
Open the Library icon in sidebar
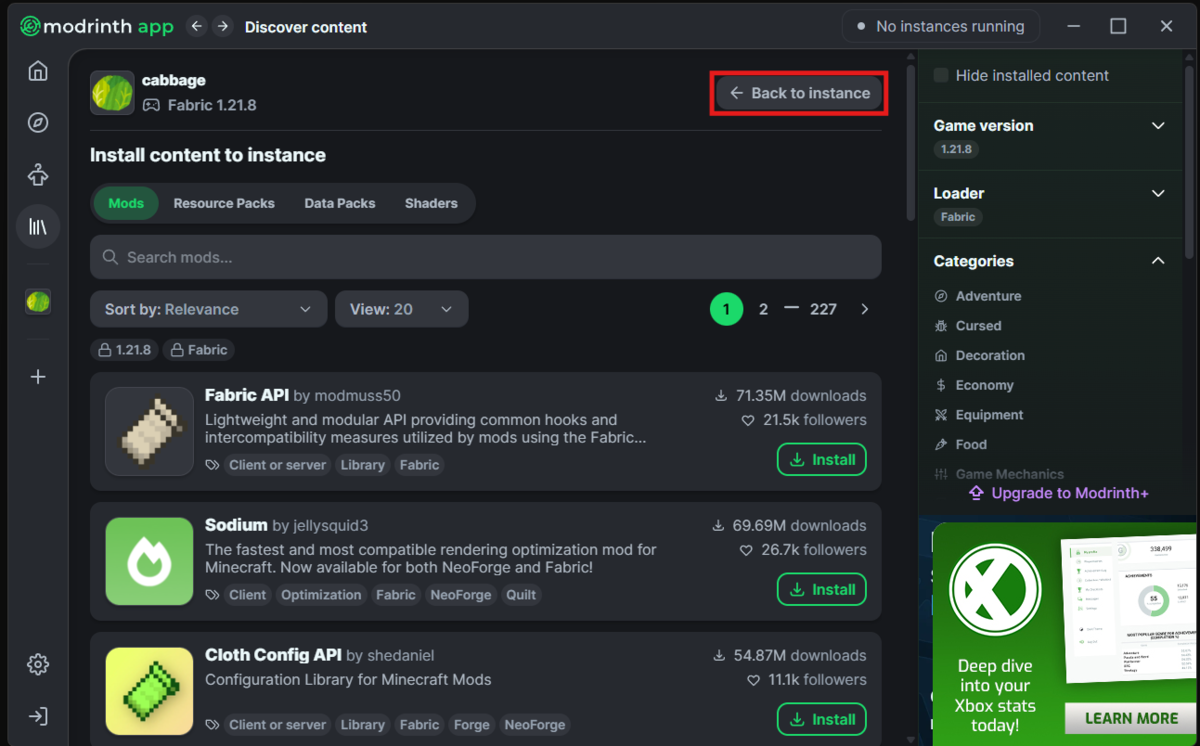[x=38, y=227]
